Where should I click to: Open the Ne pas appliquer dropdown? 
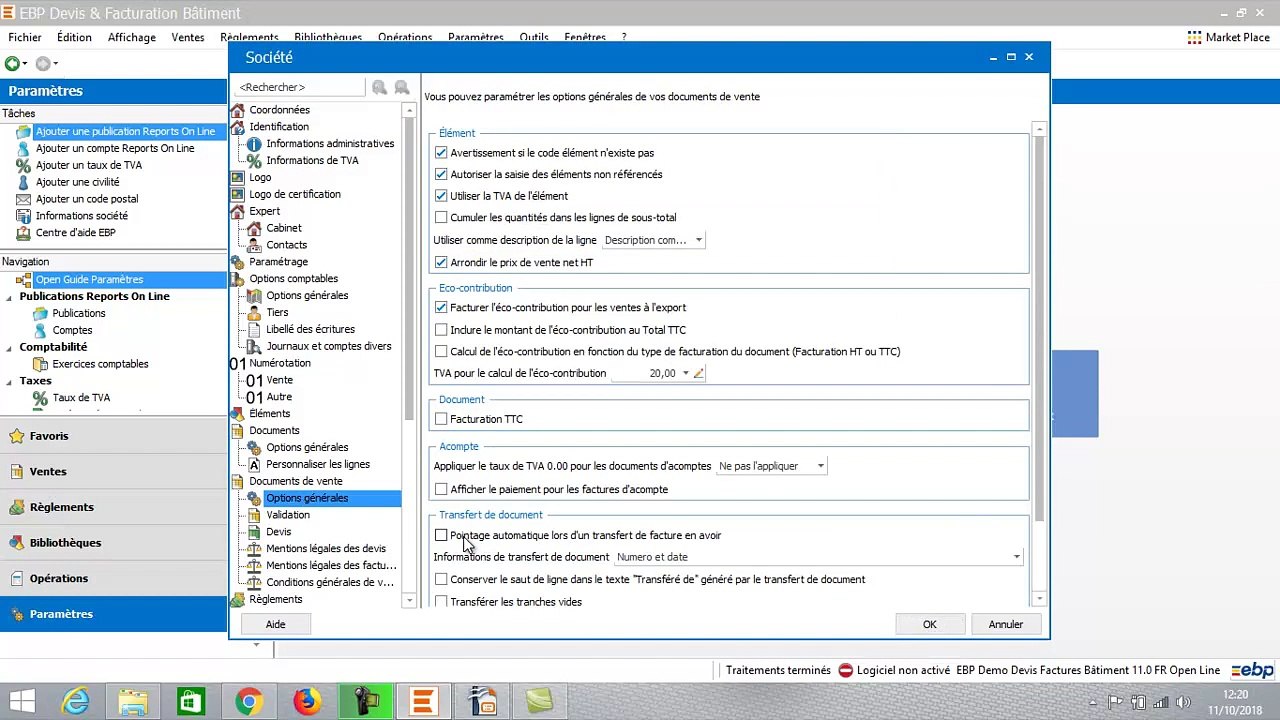772,466
